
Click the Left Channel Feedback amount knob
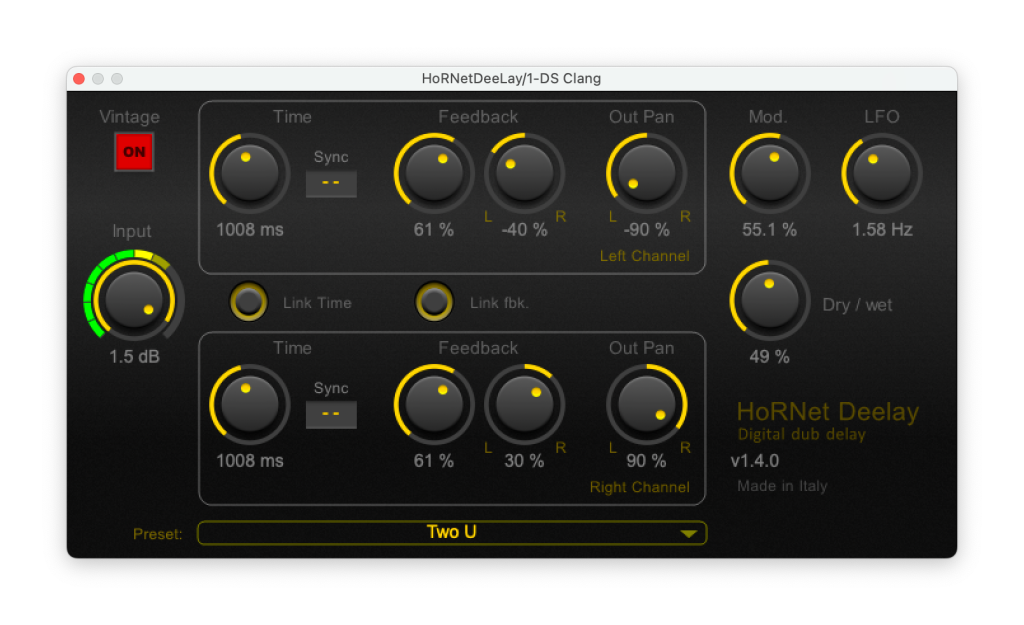click(x=434, y=172)
